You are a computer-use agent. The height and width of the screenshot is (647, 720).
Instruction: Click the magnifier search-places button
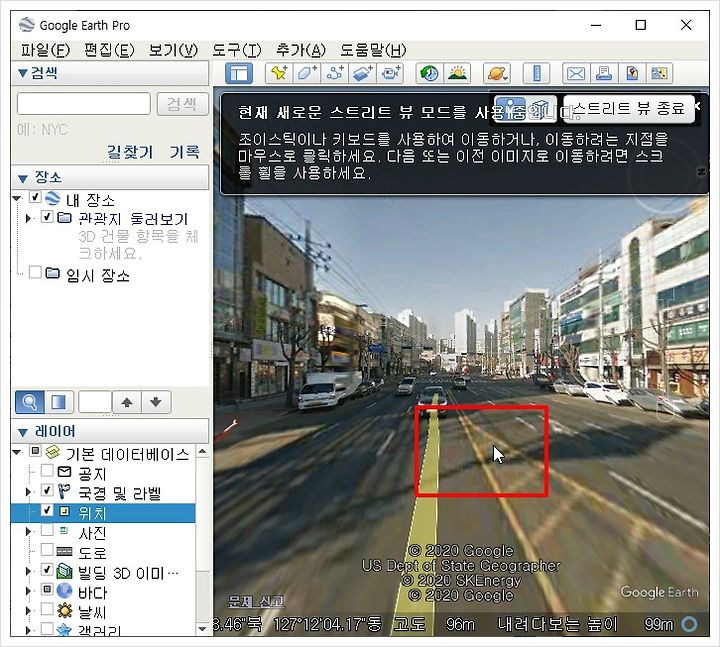click(30, 402)
